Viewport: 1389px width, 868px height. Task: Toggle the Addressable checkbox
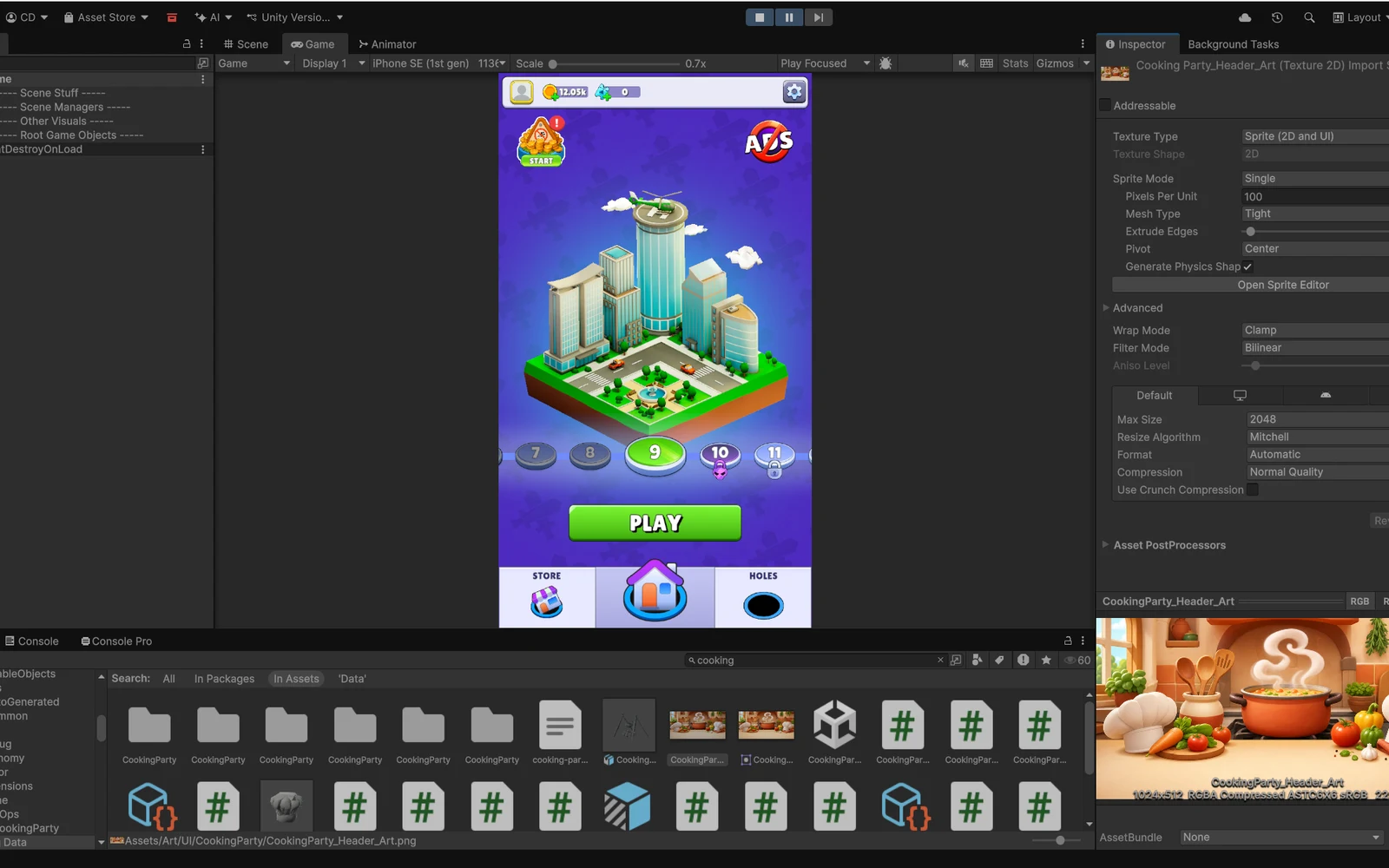(x=1105, y=105)
